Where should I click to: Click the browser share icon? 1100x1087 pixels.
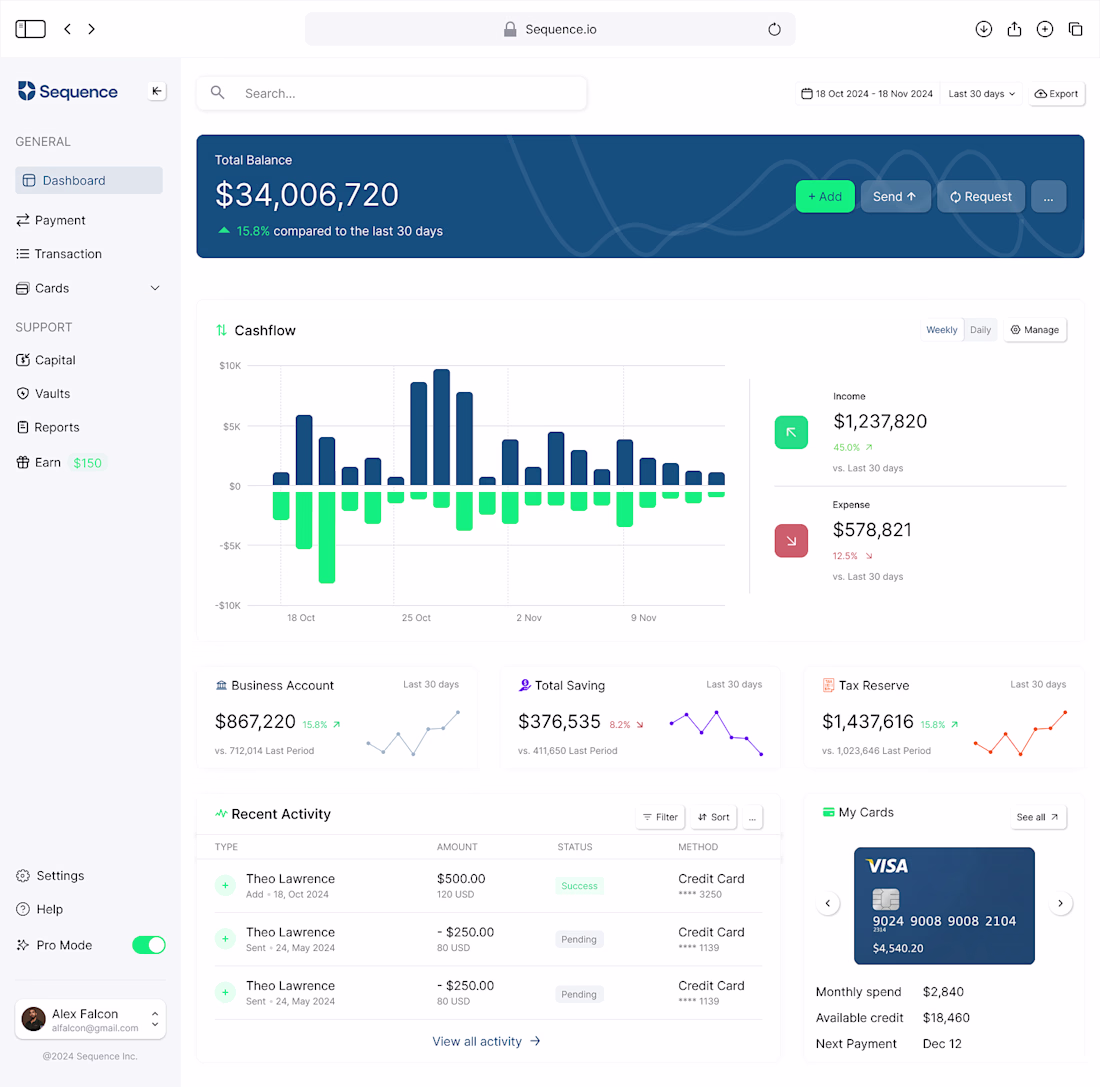click(1014, 29)
